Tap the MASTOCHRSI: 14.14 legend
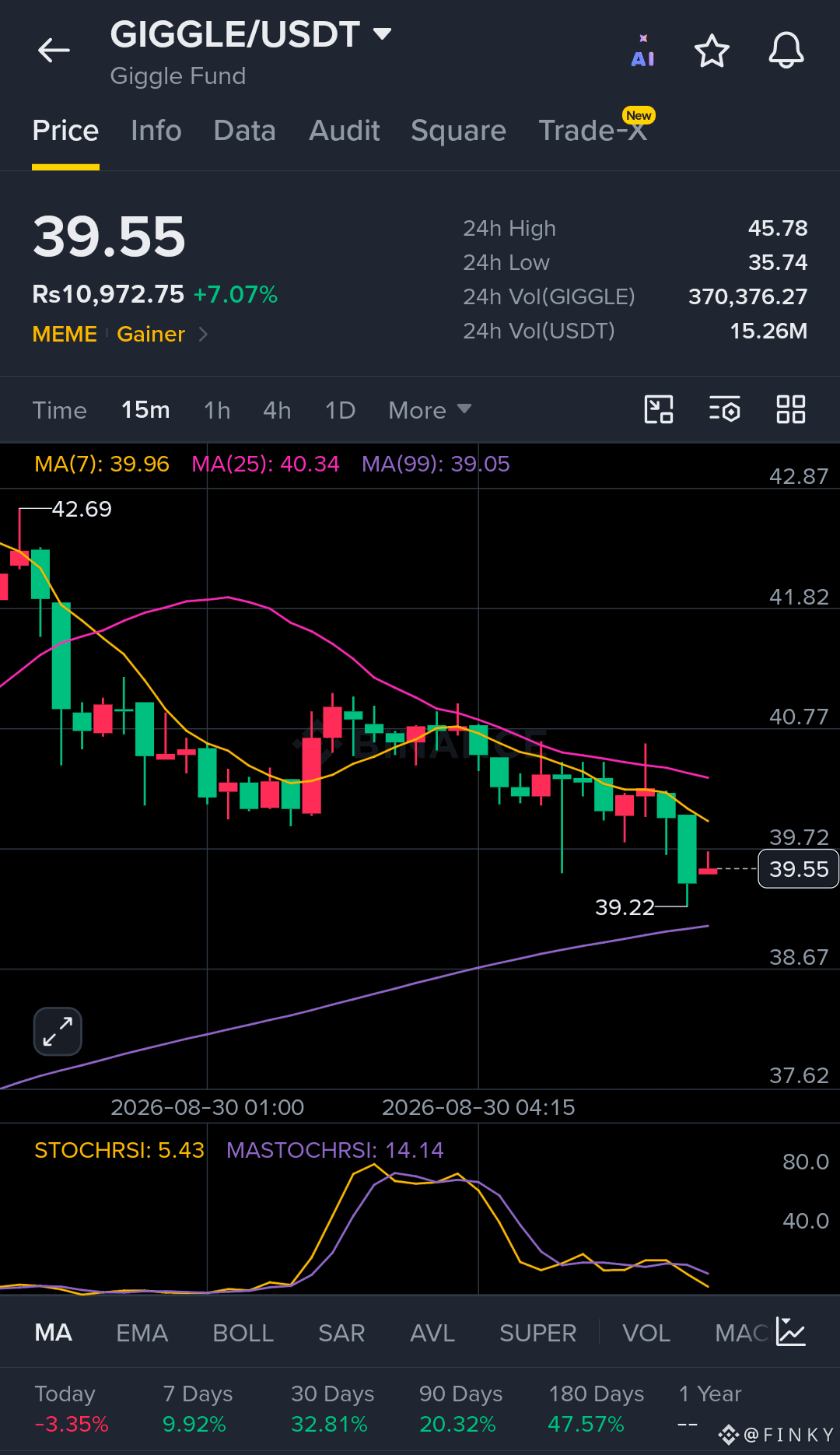 335,1150
